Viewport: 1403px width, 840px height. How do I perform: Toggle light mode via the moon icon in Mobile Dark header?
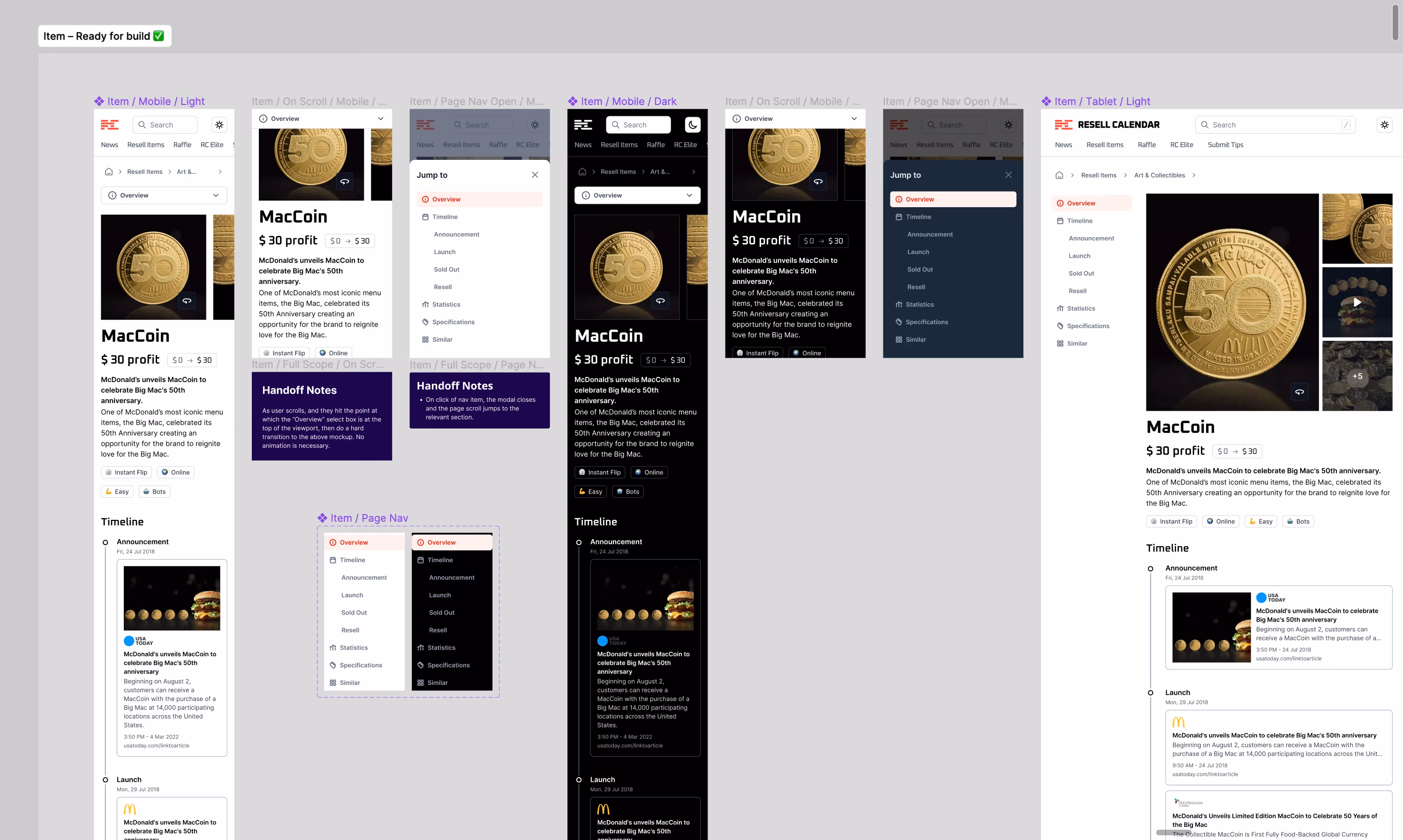[693, 125]
